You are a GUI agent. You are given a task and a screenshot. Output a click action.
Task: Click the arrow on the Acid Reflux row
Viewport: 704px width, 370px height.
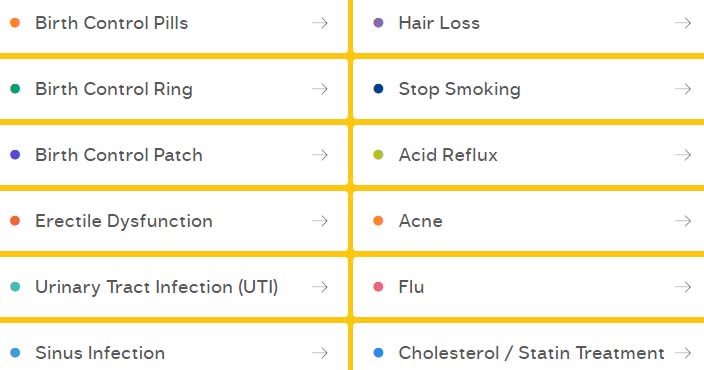coord(683,155)
